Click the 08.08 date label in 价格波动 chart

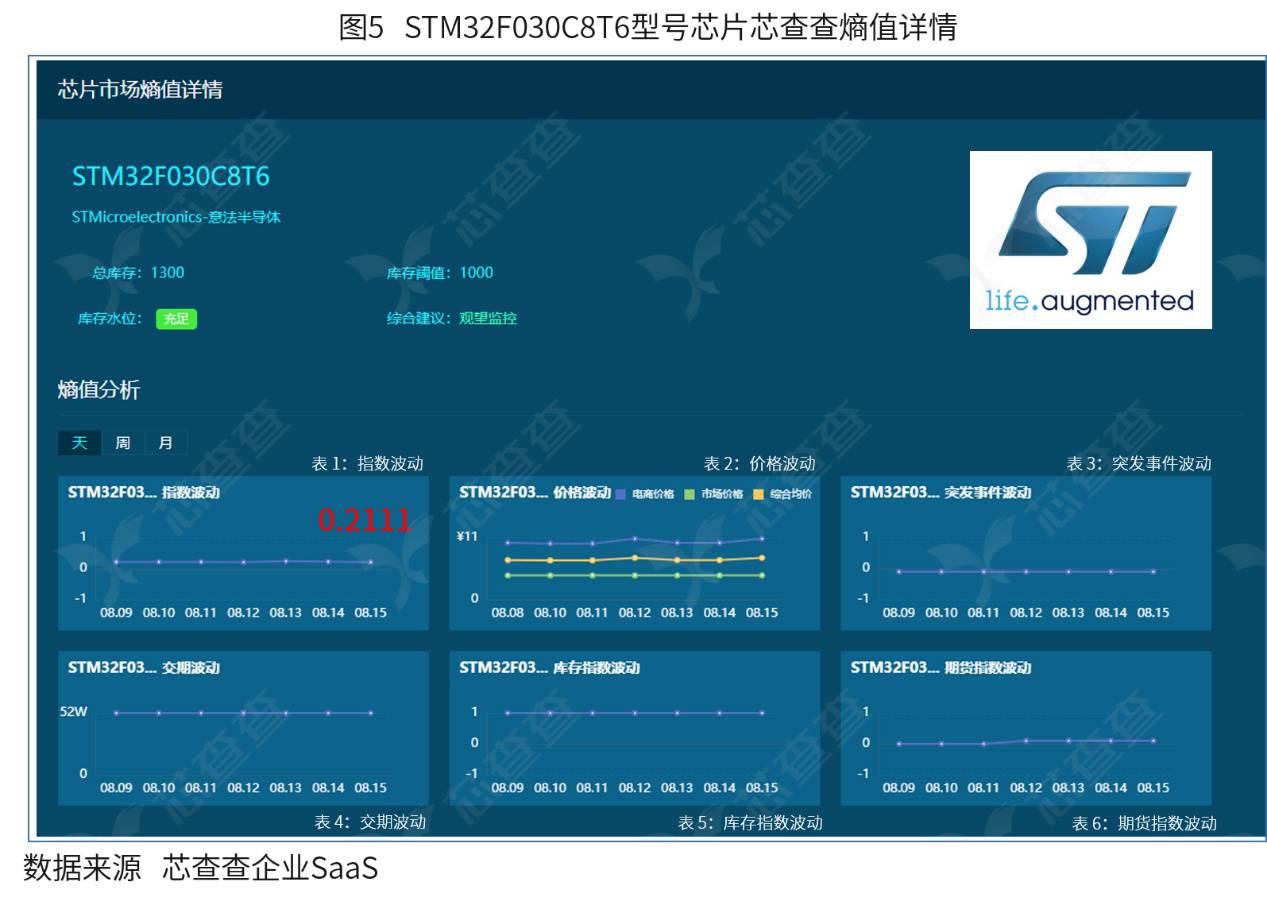[507, 612]
